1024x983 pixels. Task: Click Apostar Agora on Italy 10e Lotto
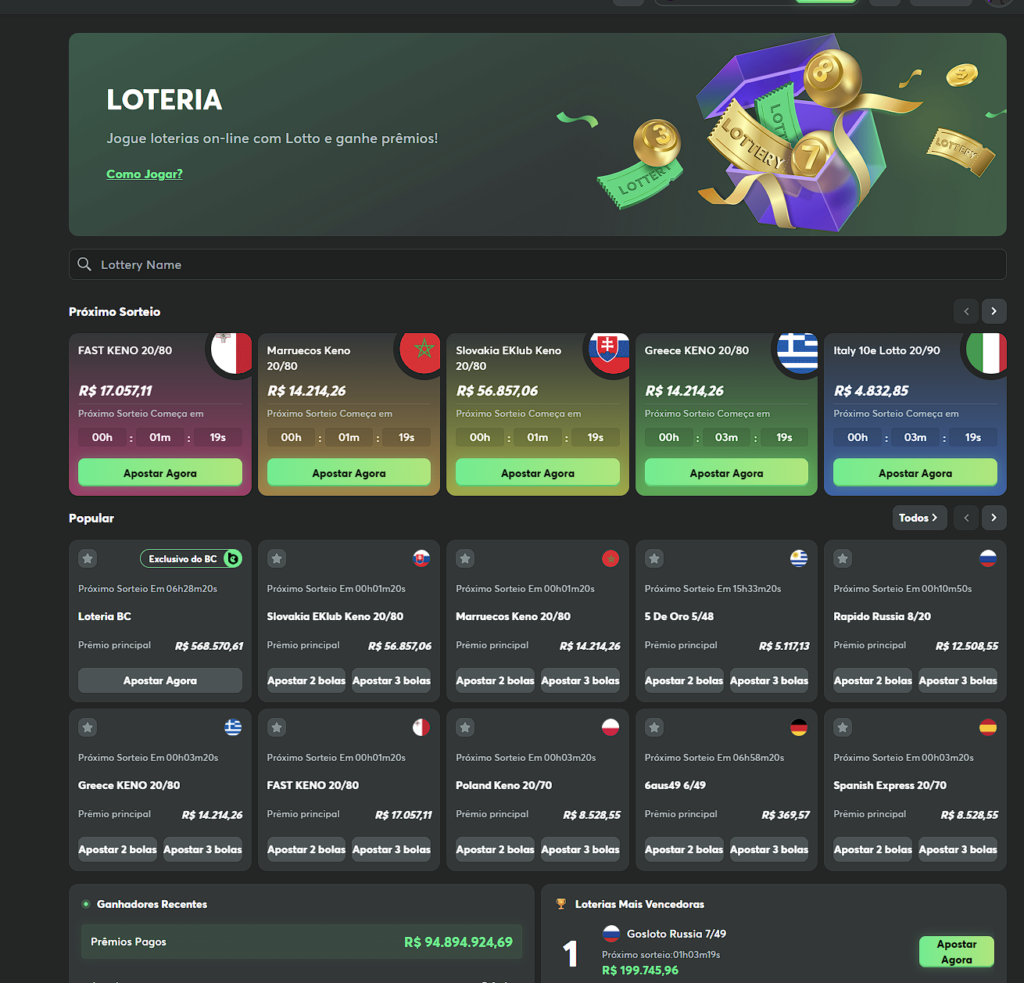(914, 472)
